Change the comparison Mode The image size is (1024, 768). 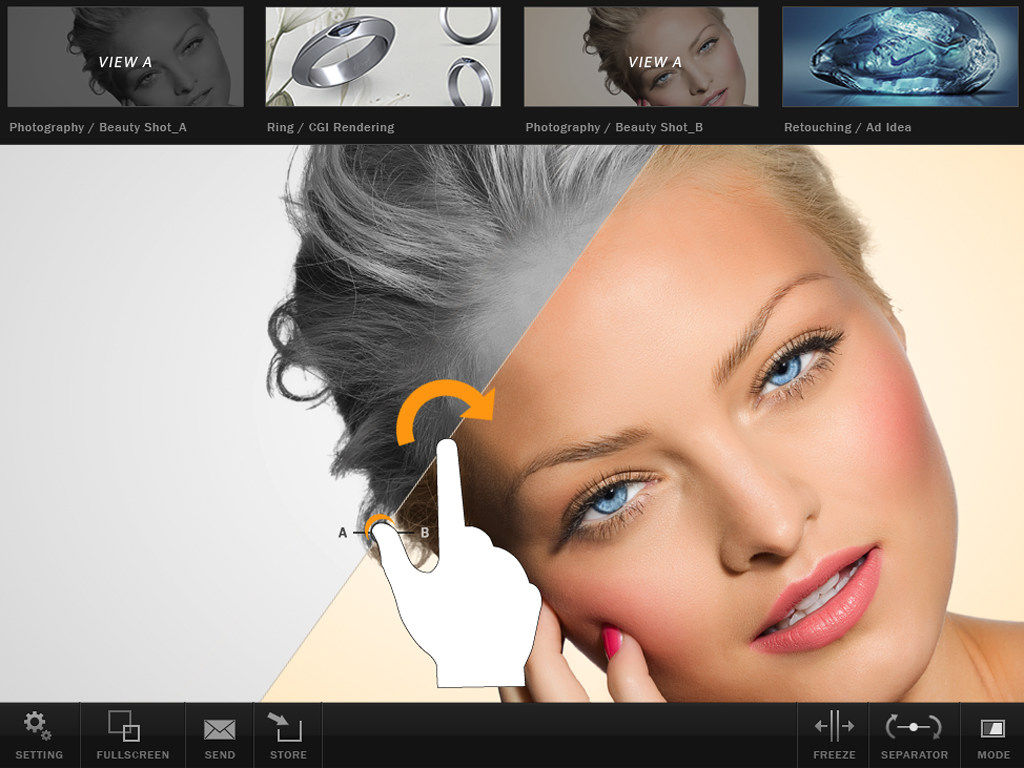[993, 728]
